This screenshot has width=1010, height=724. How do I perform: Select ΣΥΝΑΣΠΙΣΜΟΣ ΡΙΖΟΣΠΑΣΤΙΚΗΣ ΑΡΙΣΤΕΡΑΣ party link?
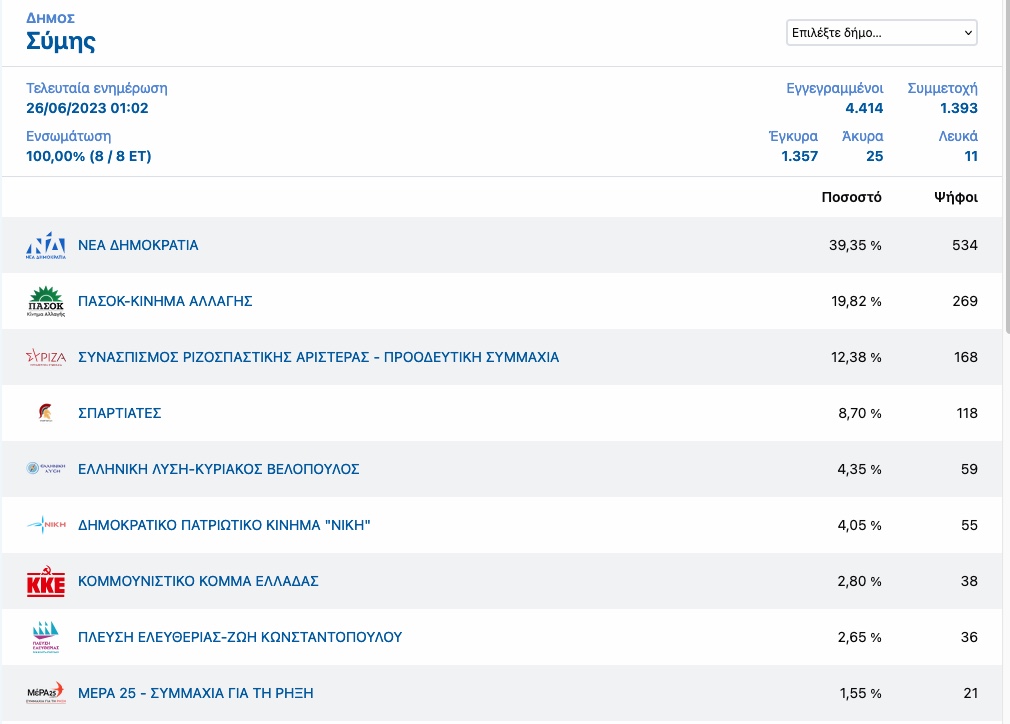(x=318, y=357)
